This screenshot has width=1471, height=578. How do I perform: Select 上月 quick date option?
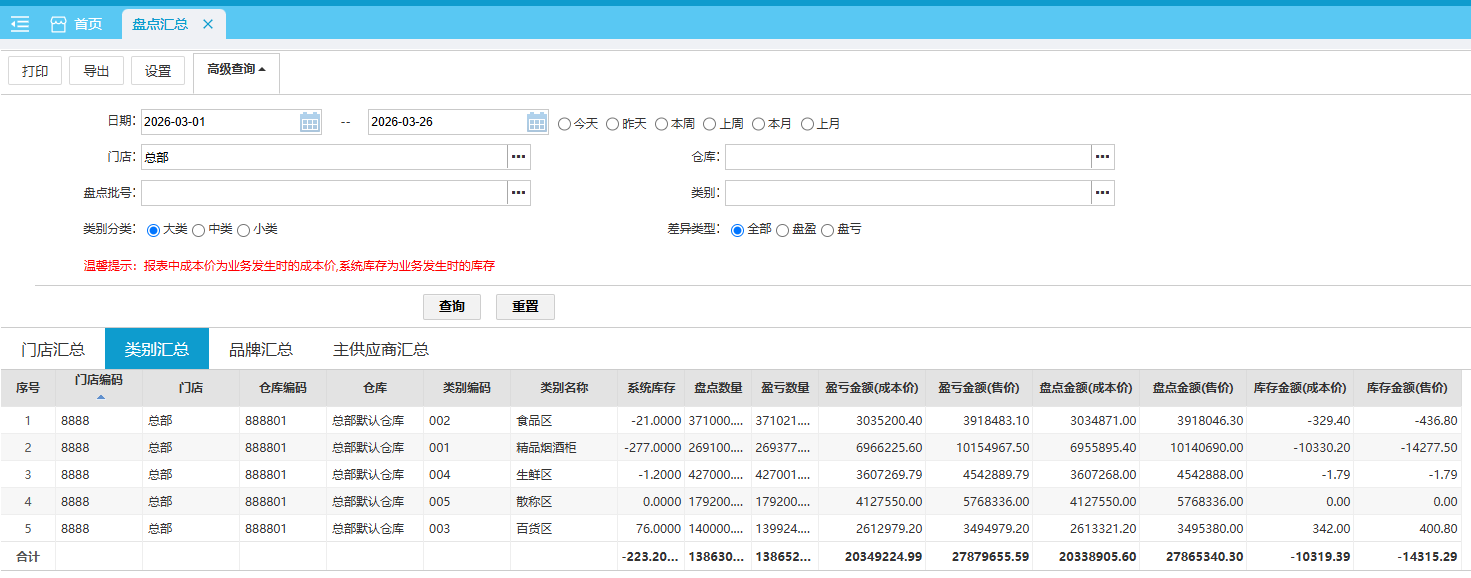point(808,124)
